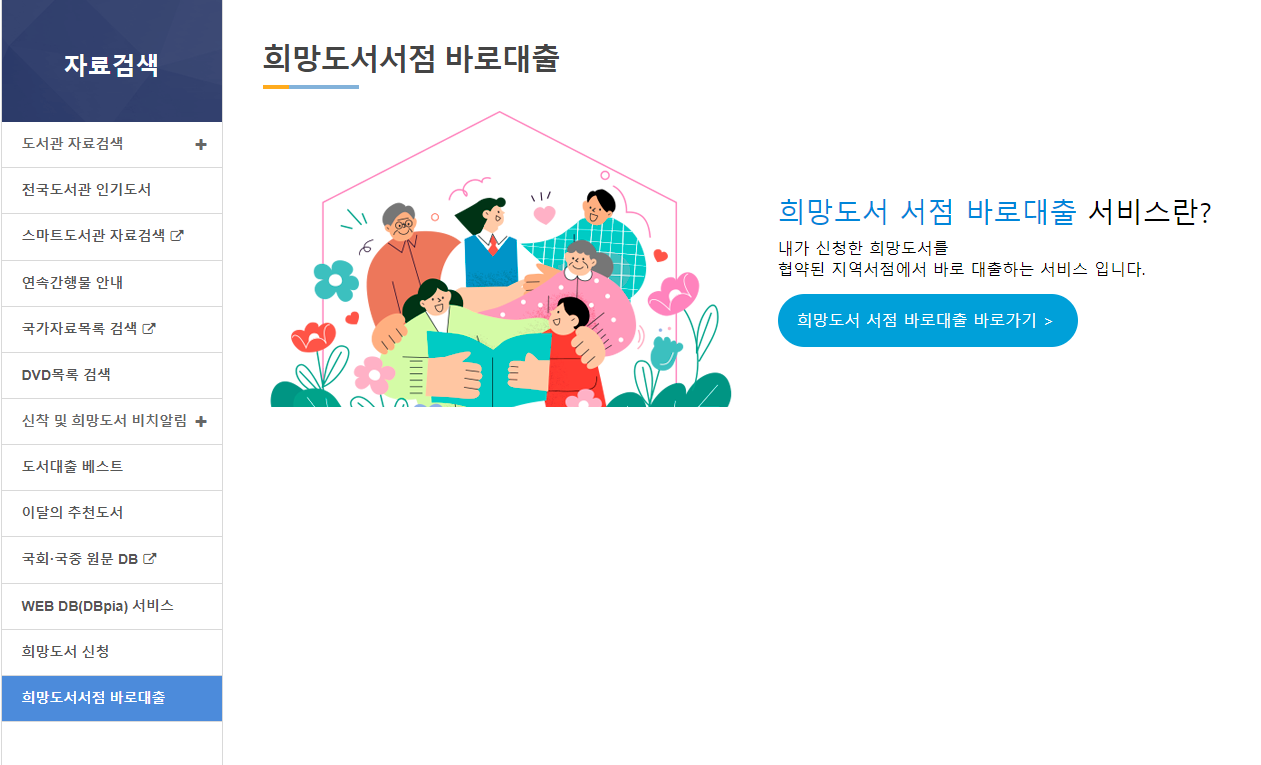Select 희망도서 신청 in sidebar
The image size is (1261, 765).
(112, 652)
